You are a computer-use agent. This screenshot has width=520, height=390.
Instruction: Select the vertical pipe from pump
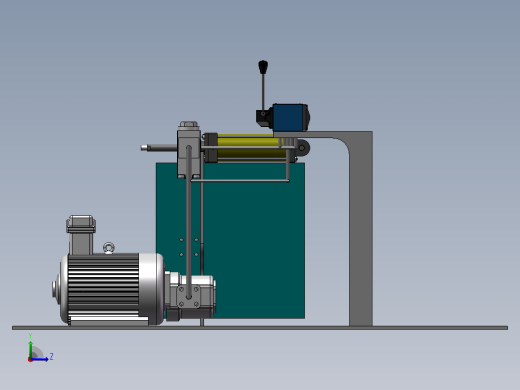pyautogui.click(x=189, y=222)
